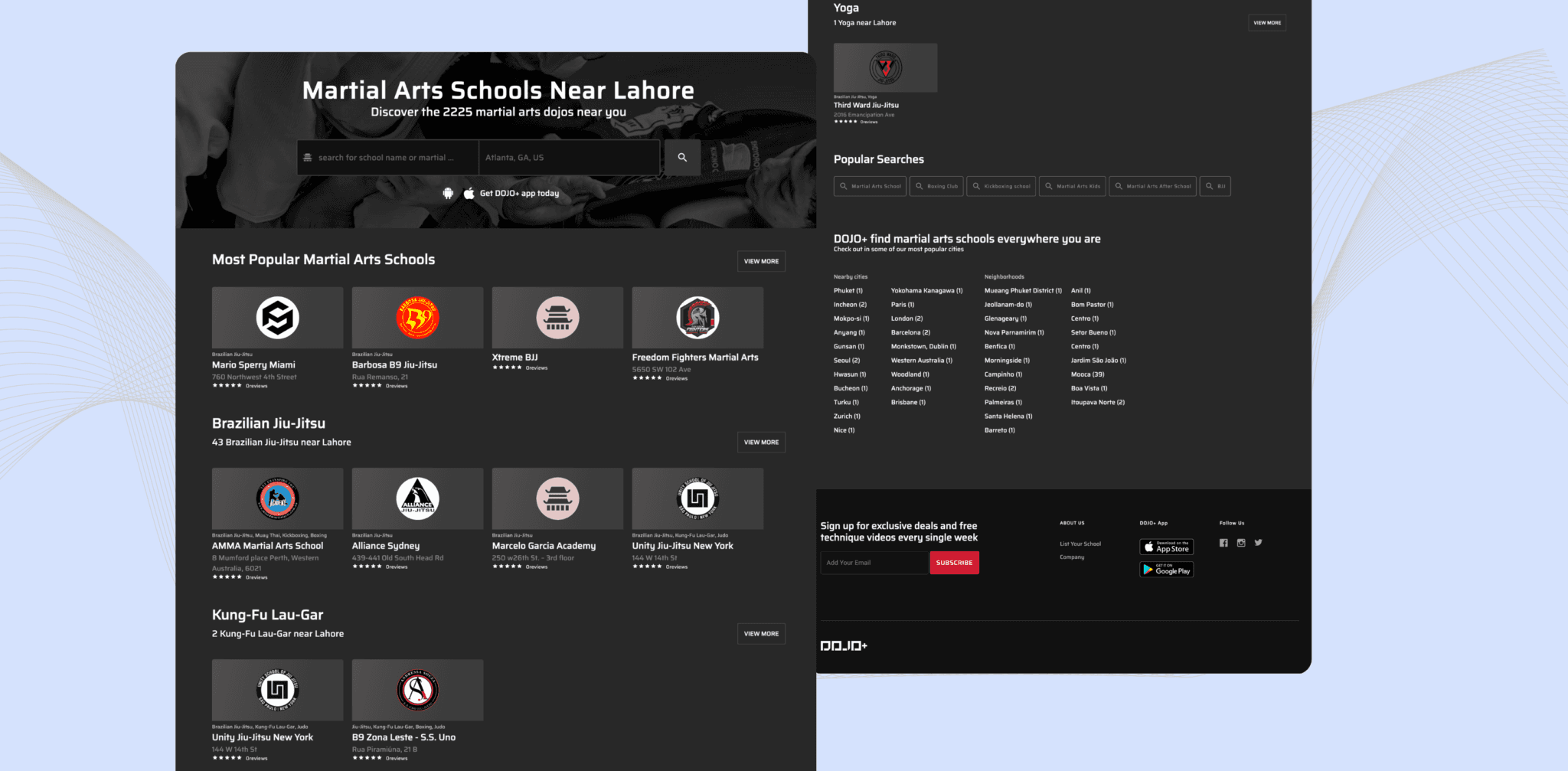Viewport: 1568px width, 771px height.
Task: Click the Get it on Google Play badge
Action: [1165, 570]
